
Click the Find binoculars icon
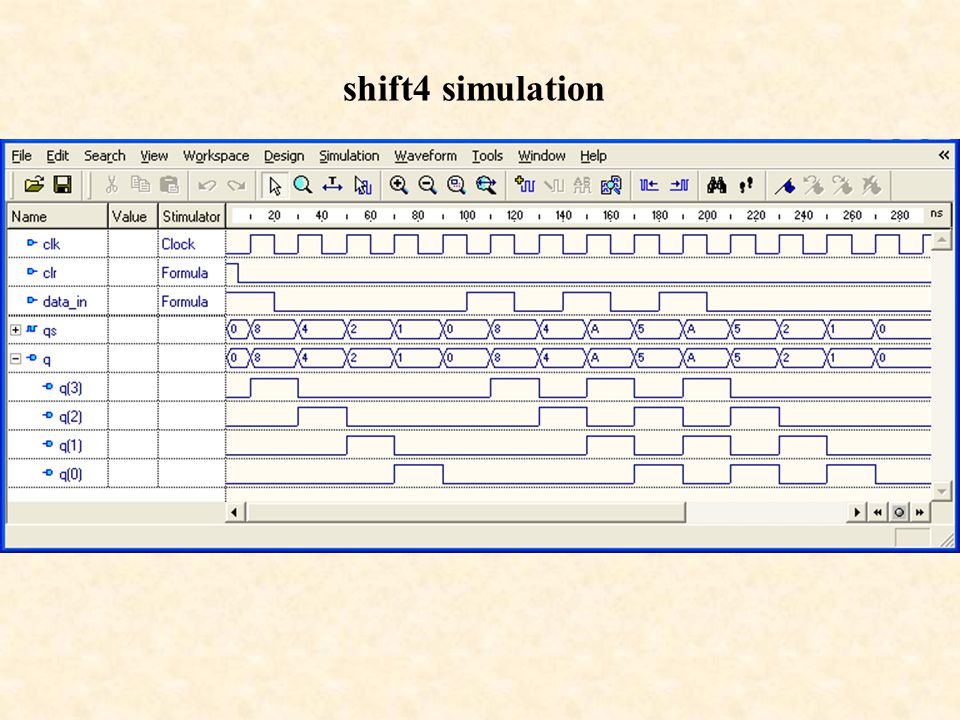pyautogui.click(x=716, y=185)
